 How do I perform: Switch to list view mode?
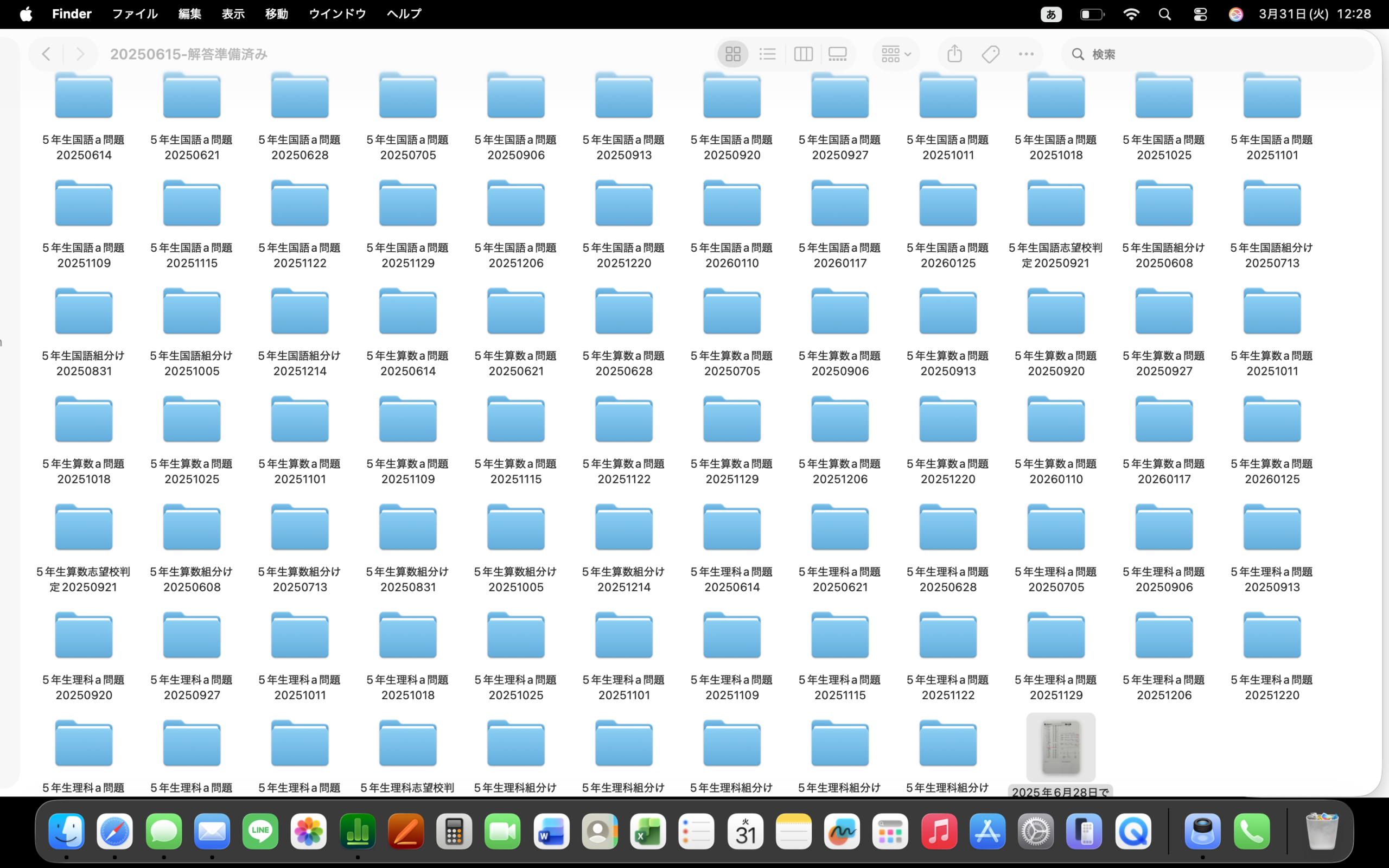pyautogui.click(x=767, y=54)
